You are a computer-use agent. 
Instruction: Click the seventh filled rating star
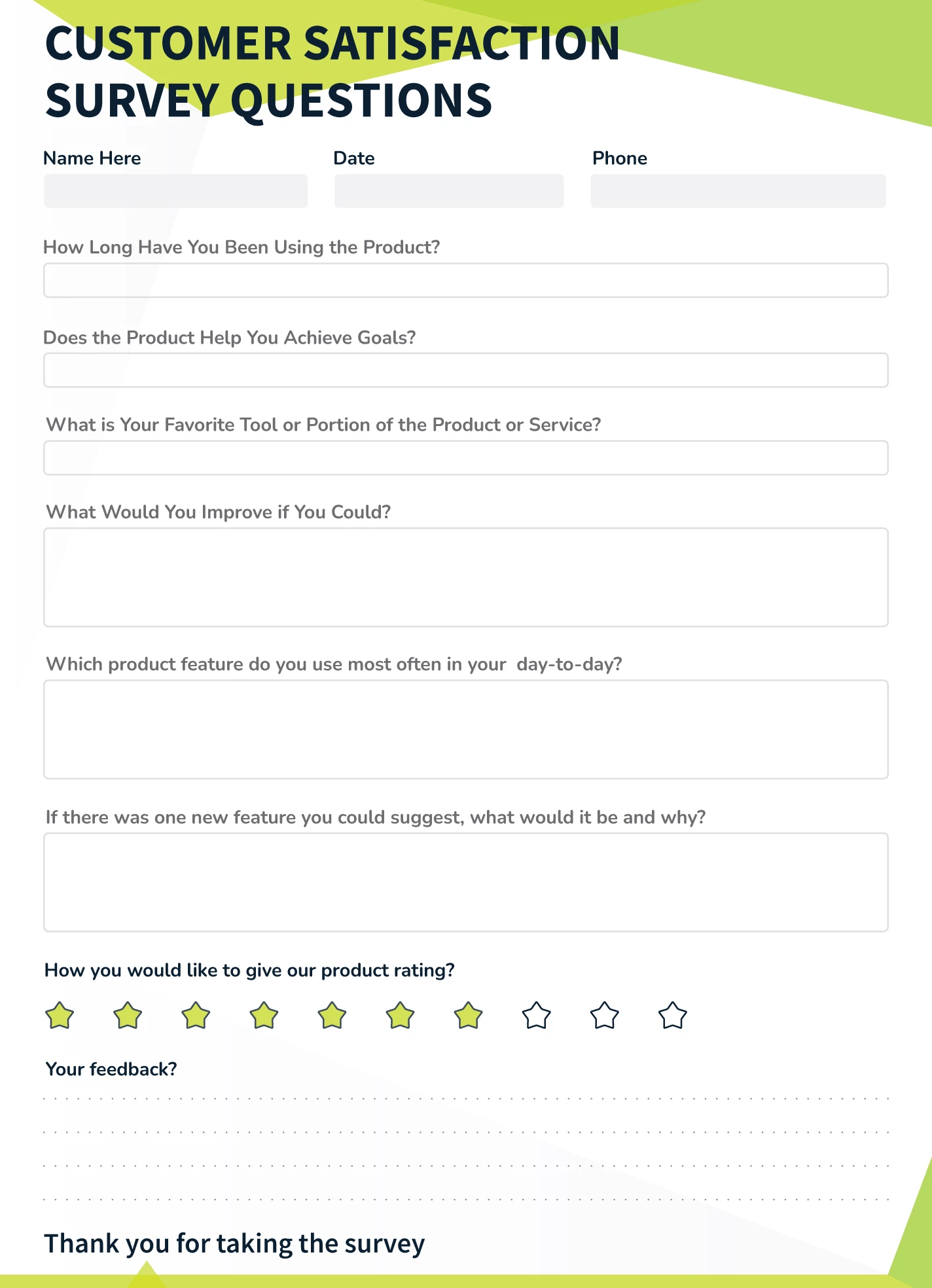(469, 1016)
